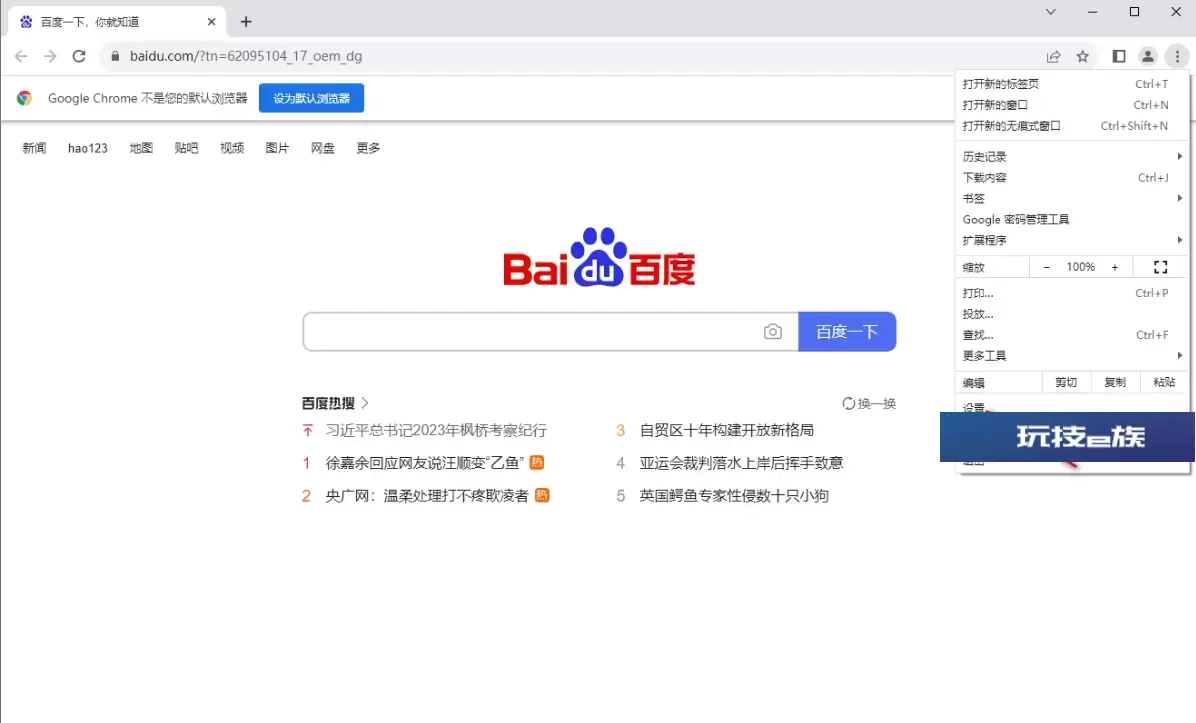
Task: Open hot search 央广网：温柔处理打不疼欺凌者
Action: click(427, 496)
